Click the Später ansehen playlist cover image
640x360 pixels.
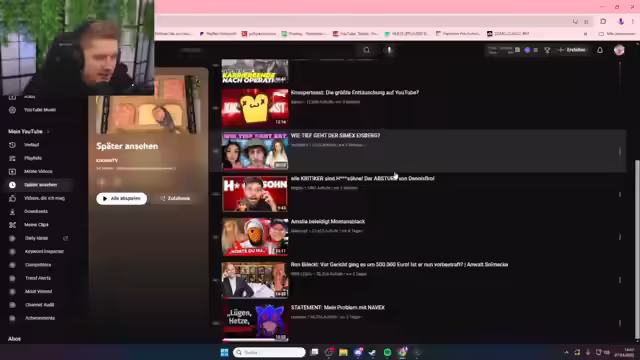(148, 105)
